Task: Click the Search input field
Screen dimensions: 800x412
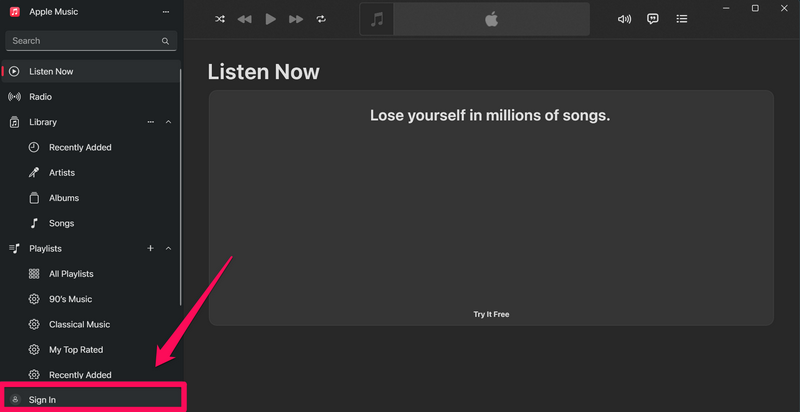Action: click(x=91, y=41)
